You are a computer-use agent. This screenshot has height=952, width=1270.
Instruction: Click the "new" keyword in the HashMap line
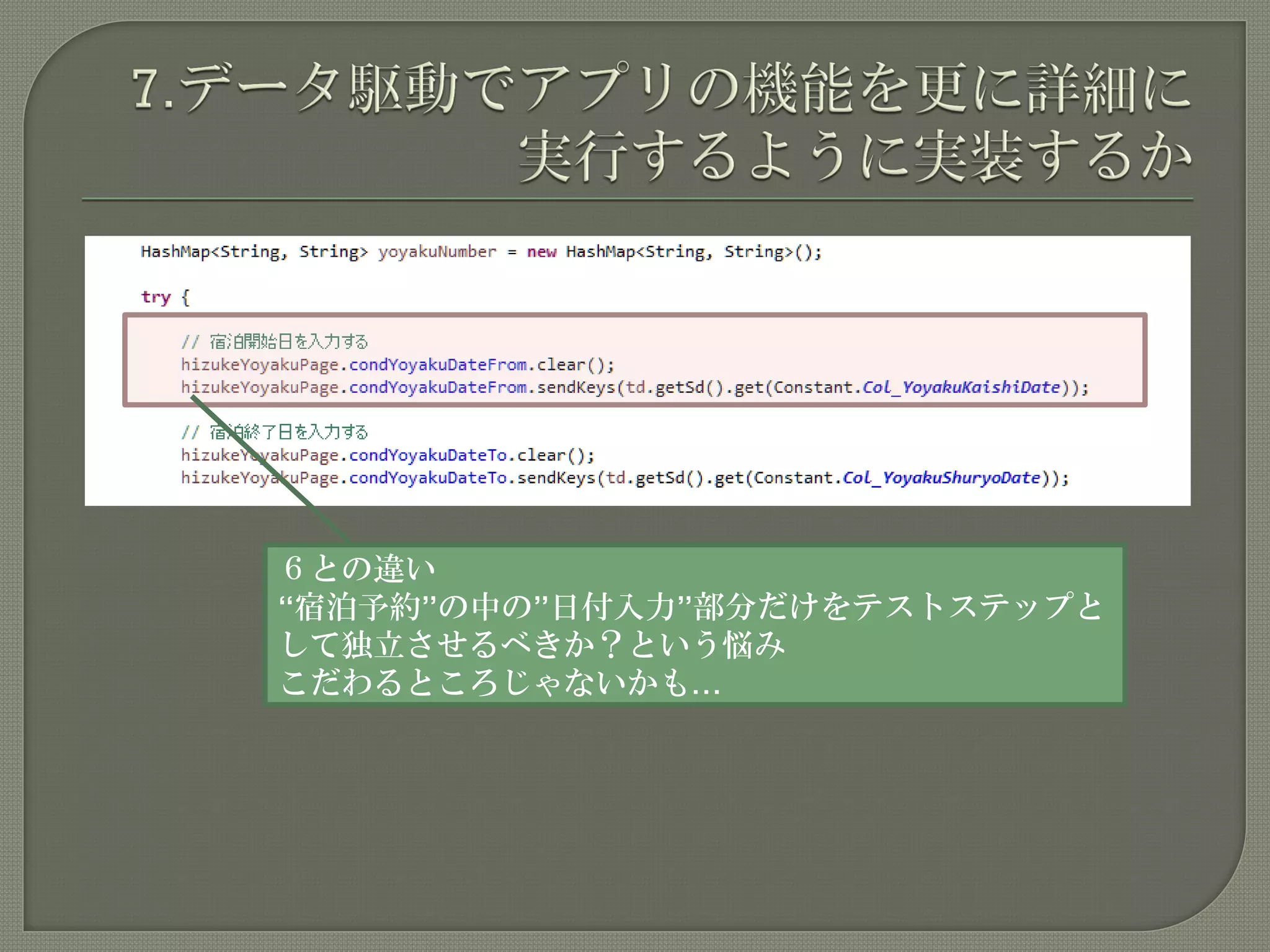tap(541, 252)
